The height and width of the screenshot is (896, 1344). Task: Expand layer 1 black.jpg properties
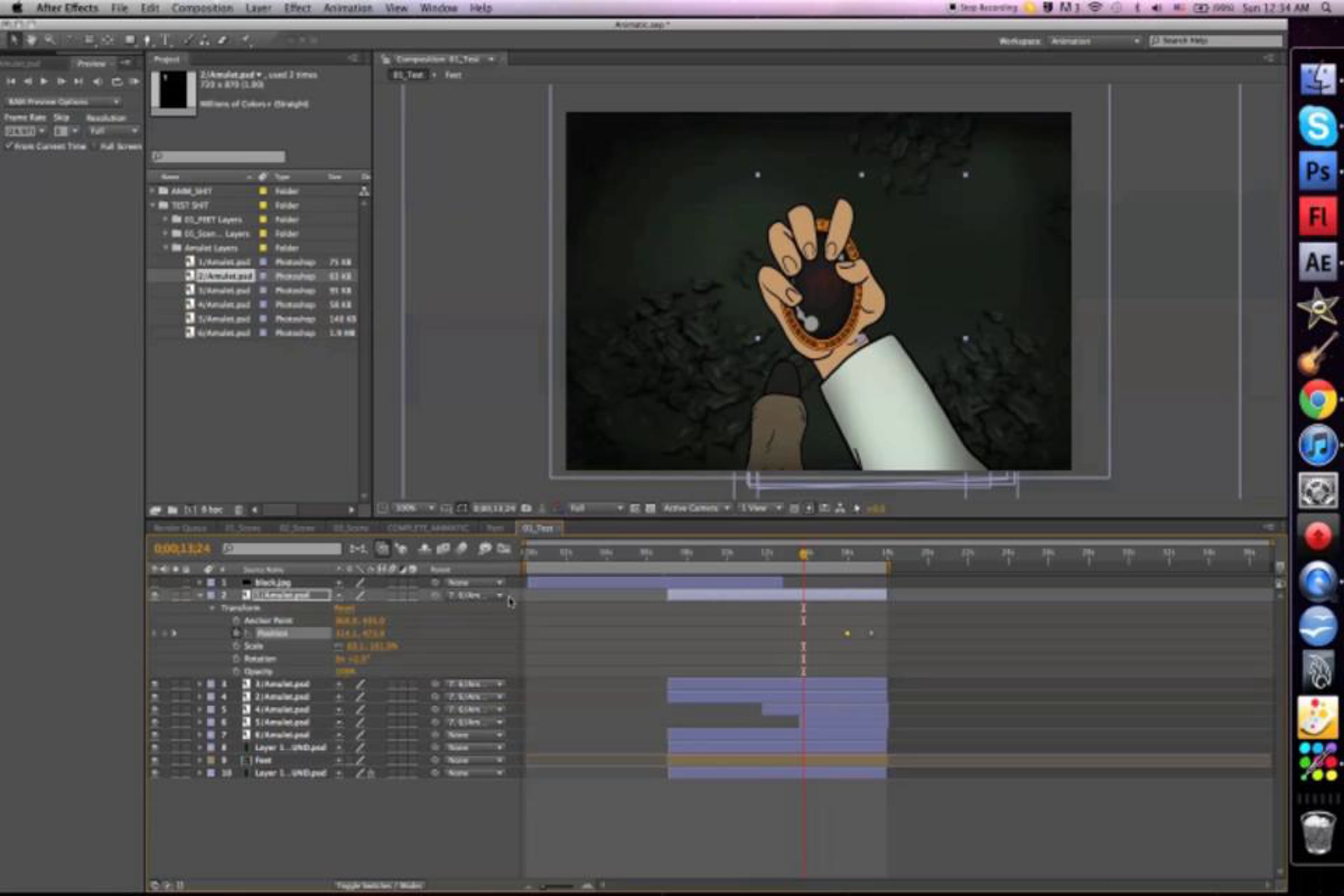[199, 583]
